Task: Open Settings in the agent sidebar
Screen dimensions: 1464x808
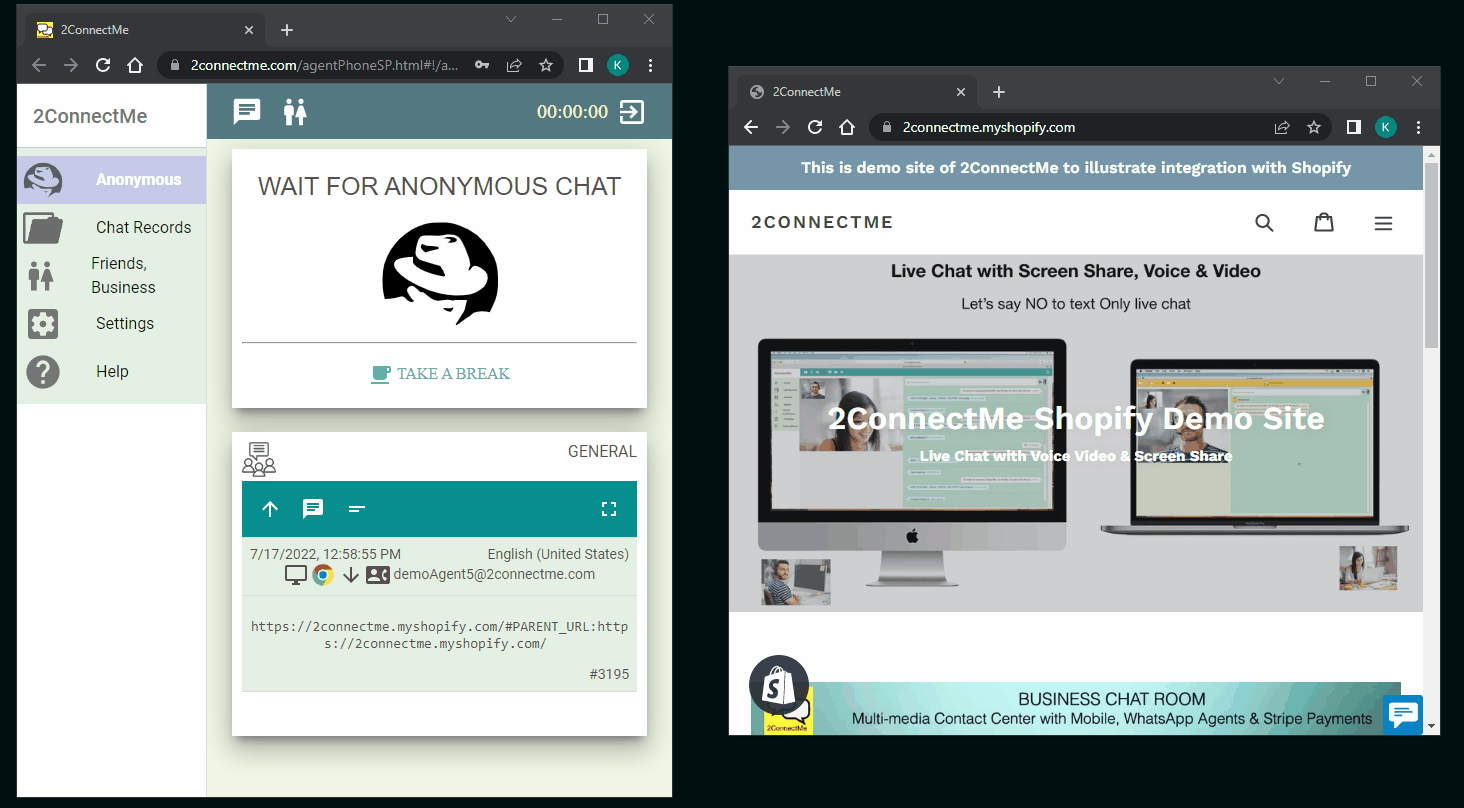Action: click(111, 324)
